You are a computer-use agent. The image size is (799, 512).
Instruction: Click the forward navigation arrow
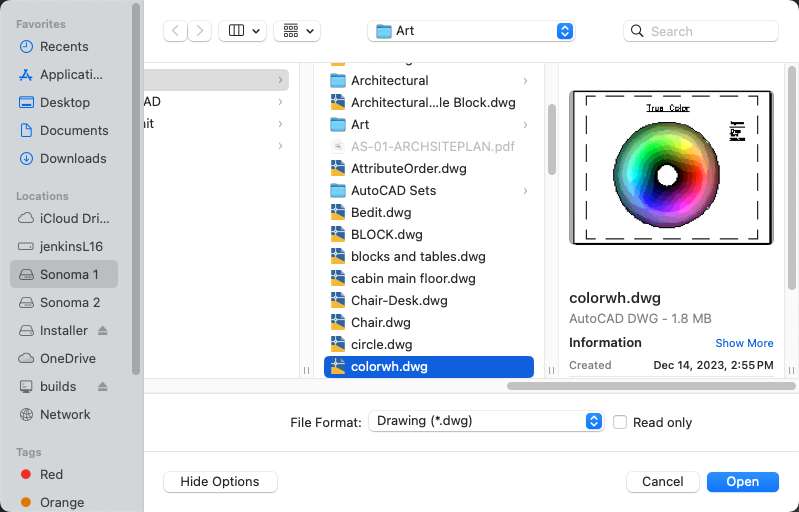[200, 31]
